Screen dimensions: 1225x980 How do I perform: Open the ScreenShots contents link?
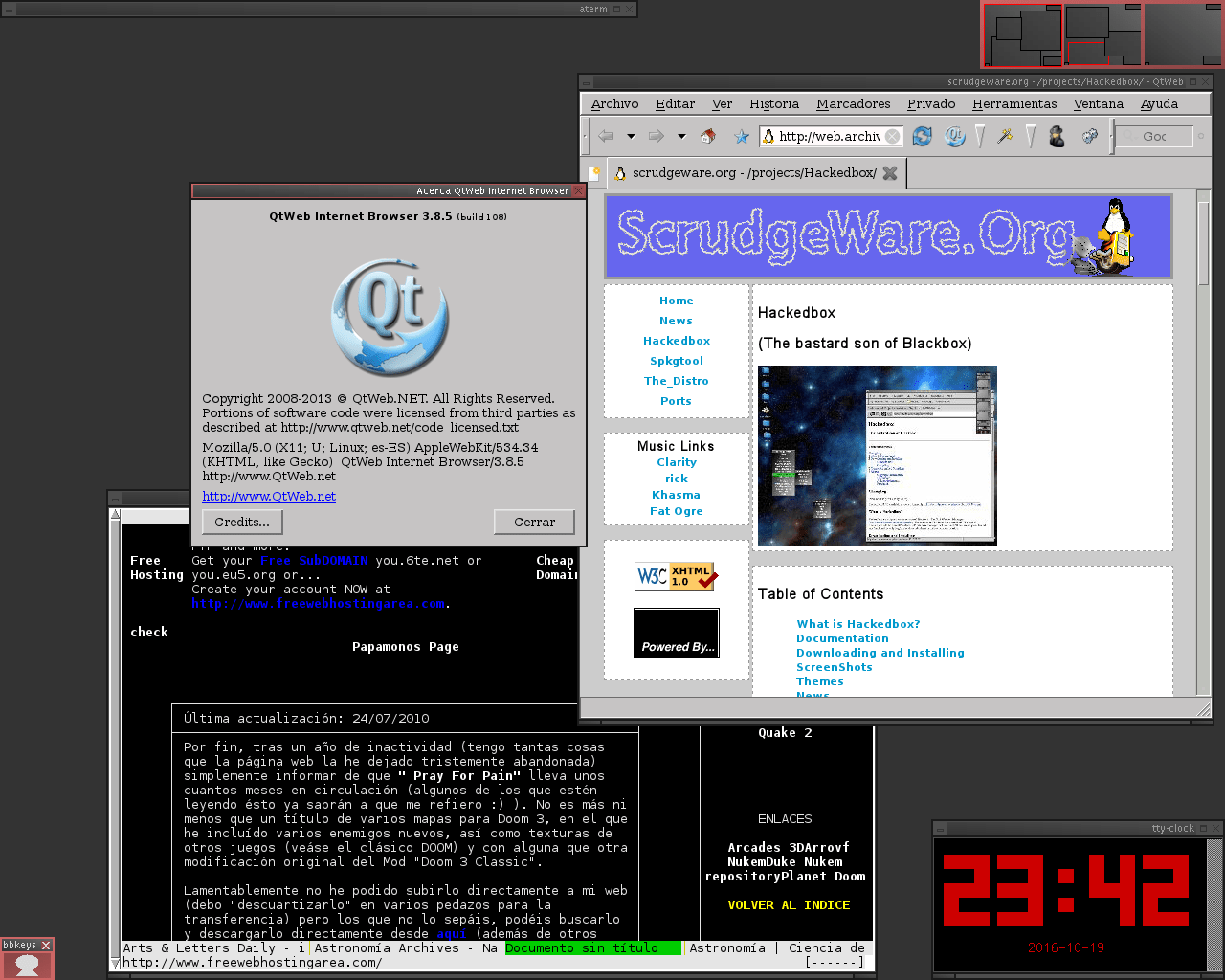click(x=835, y=667)
